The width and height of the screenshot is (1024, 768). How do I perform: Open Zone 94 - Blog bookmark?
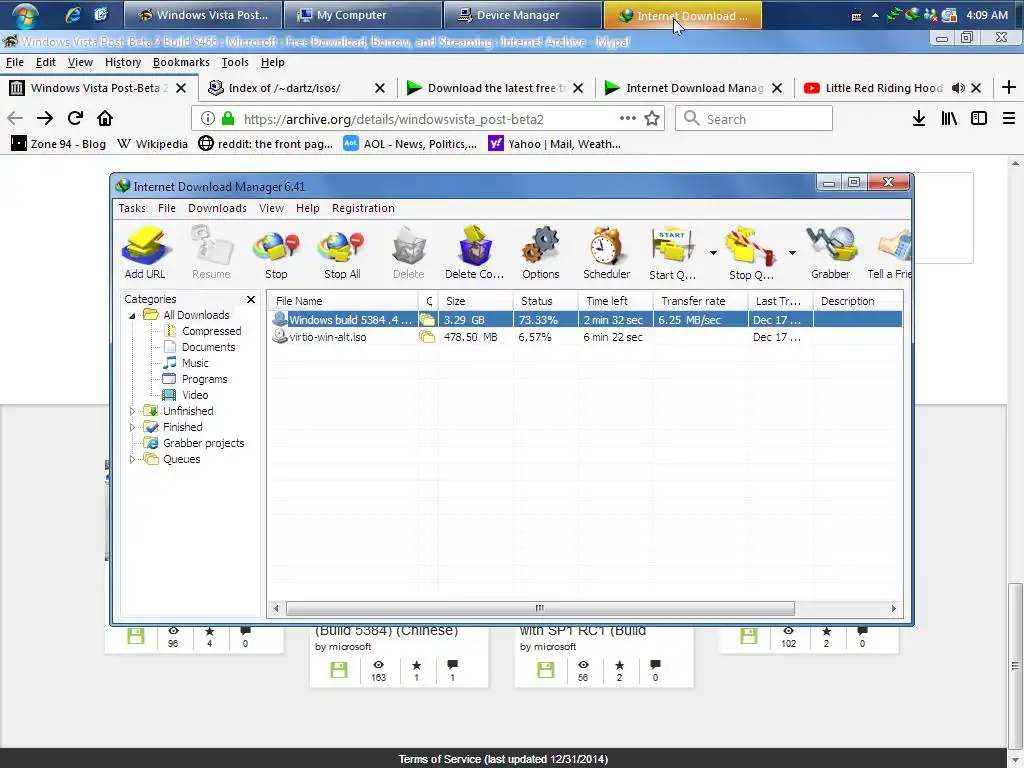[59, 144]
